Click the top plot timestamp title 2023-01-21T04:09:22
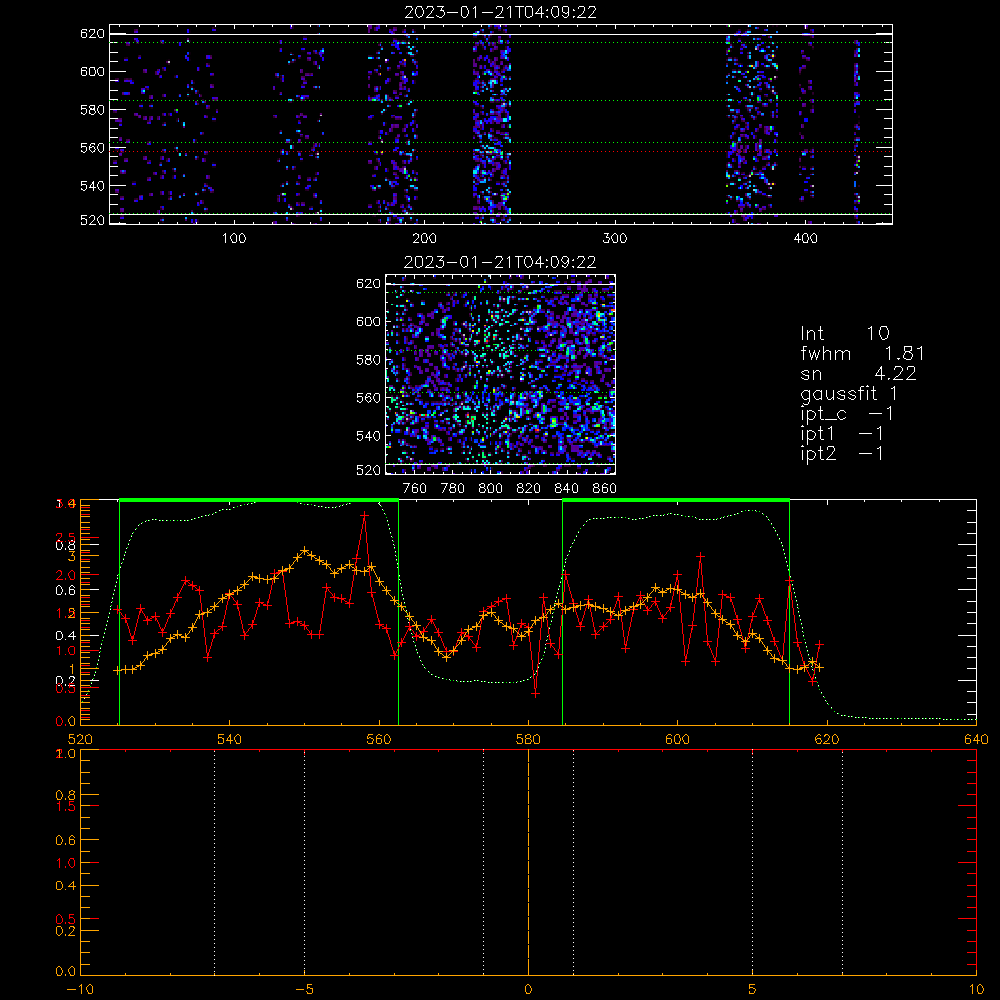This screenshot has height=1000, width=1000. coord(501,12)
